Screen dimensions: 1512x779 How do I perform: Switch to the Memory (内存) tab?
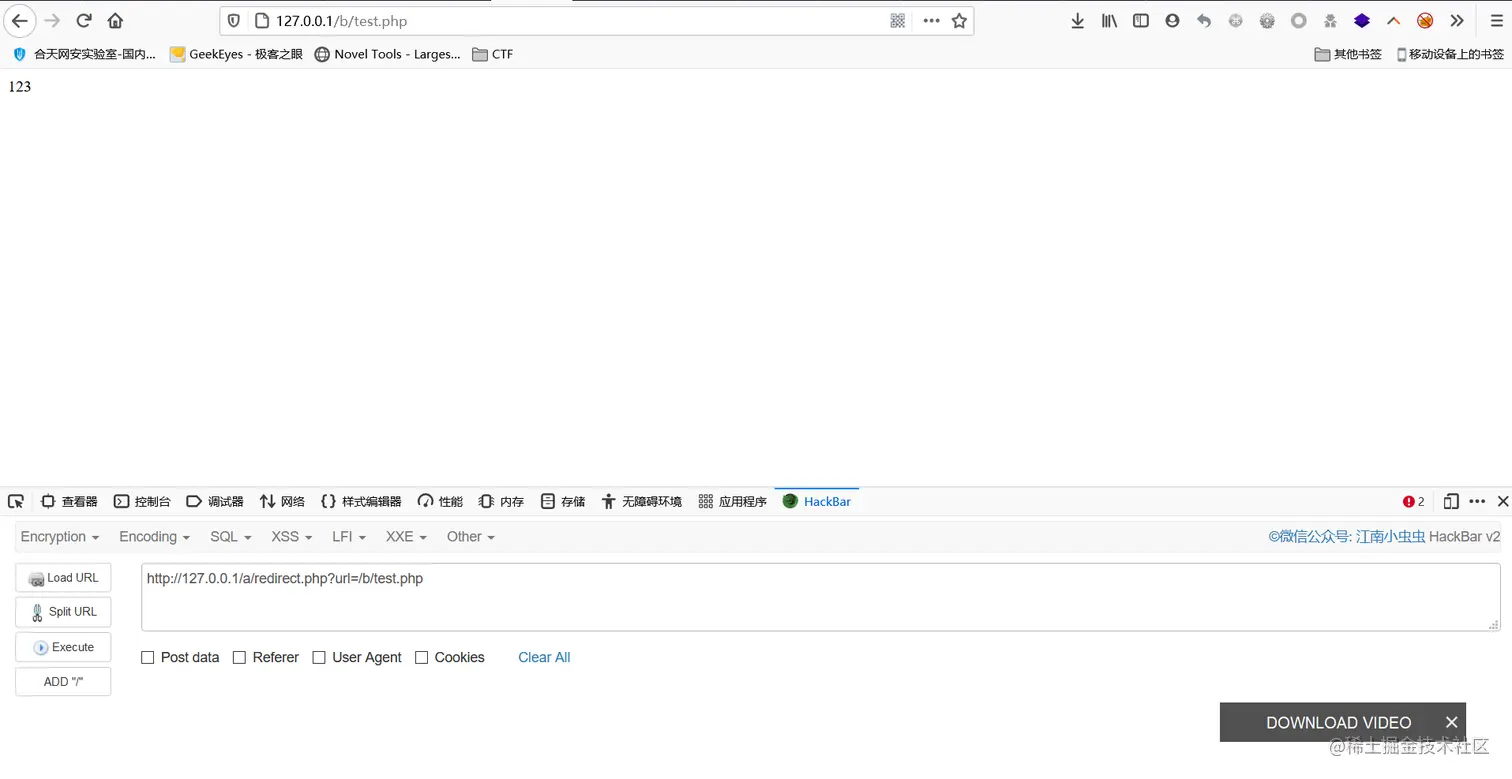coord(501,501)
